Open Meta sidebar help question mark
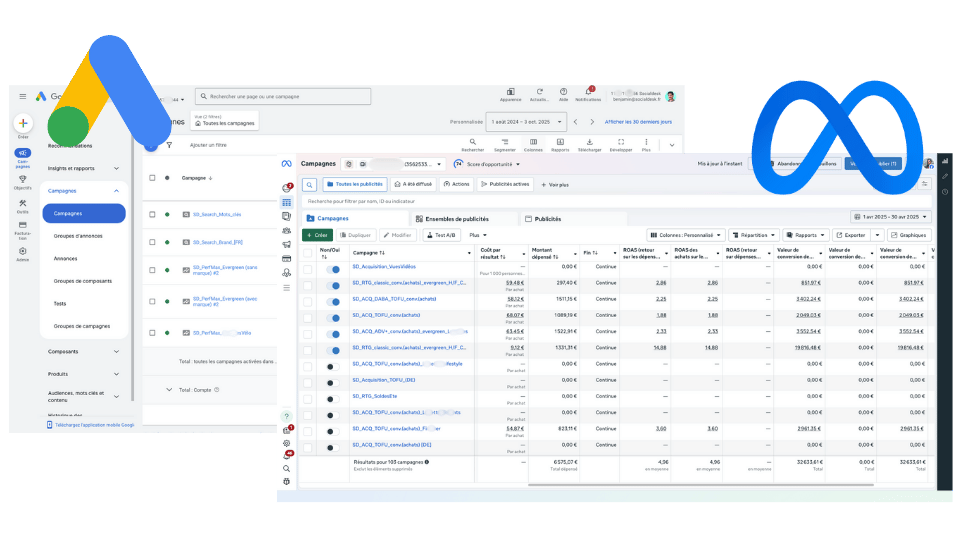 [x=287, y=416]
